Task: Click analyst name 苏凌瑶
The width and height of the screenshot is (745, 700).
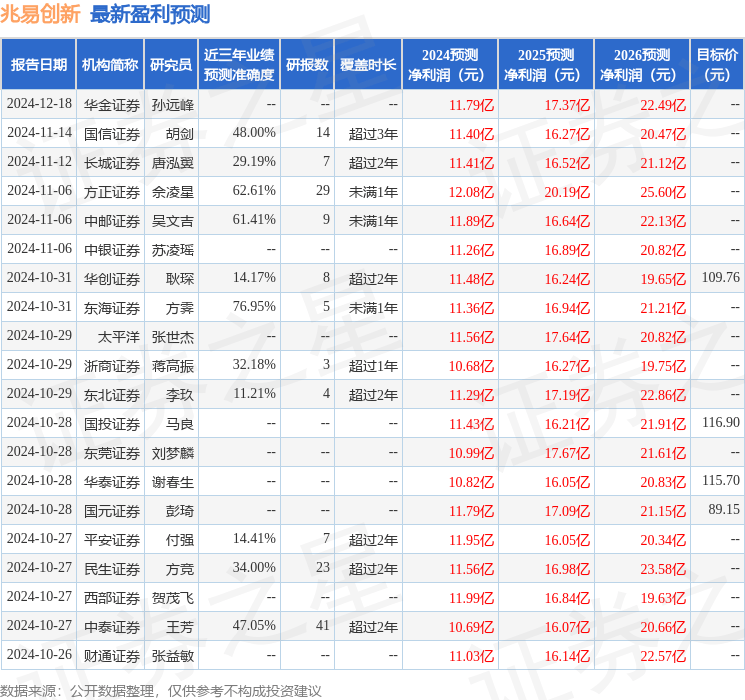Action: tap(172, 250)
